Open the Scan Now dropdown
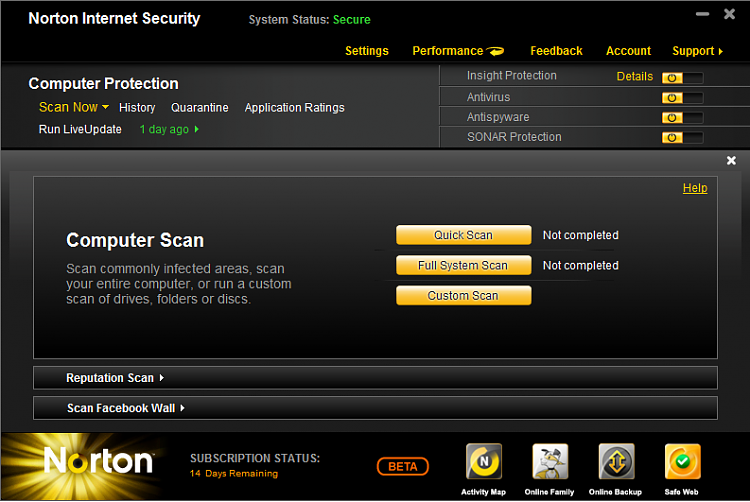The image size is (750, 502). [x=74, y=107]
